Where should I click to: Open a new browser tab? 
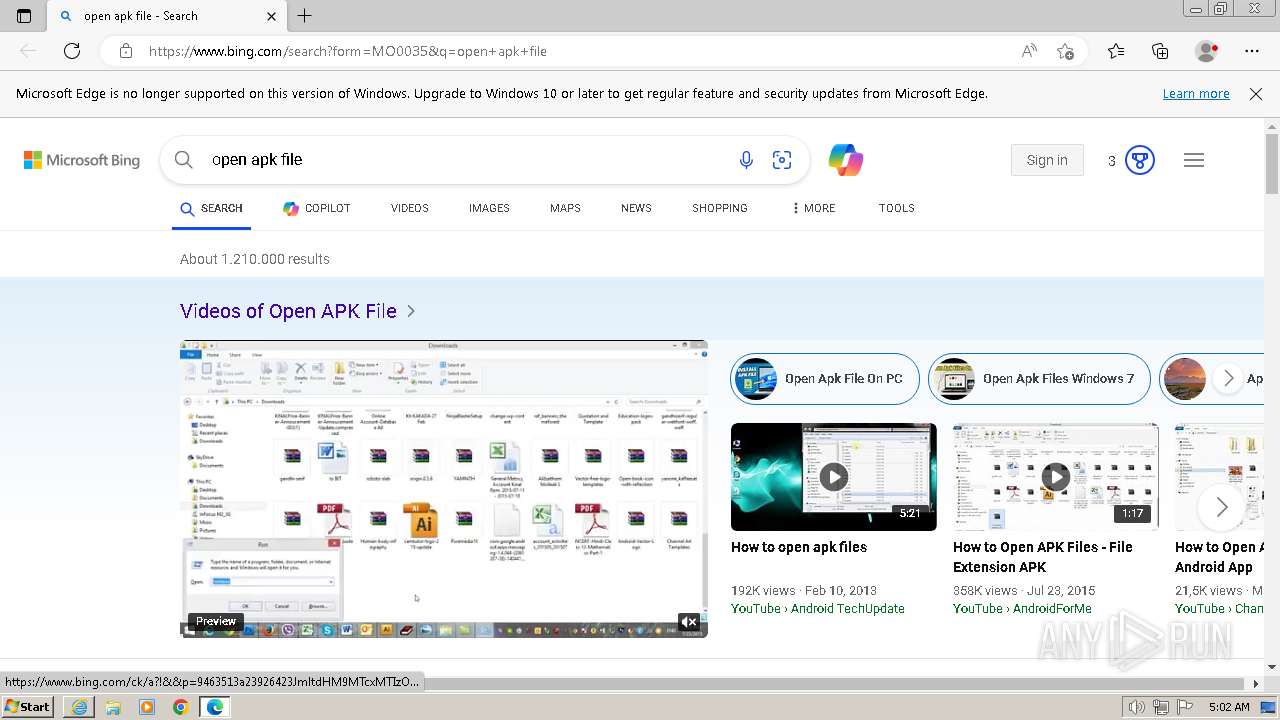point(305,16)
